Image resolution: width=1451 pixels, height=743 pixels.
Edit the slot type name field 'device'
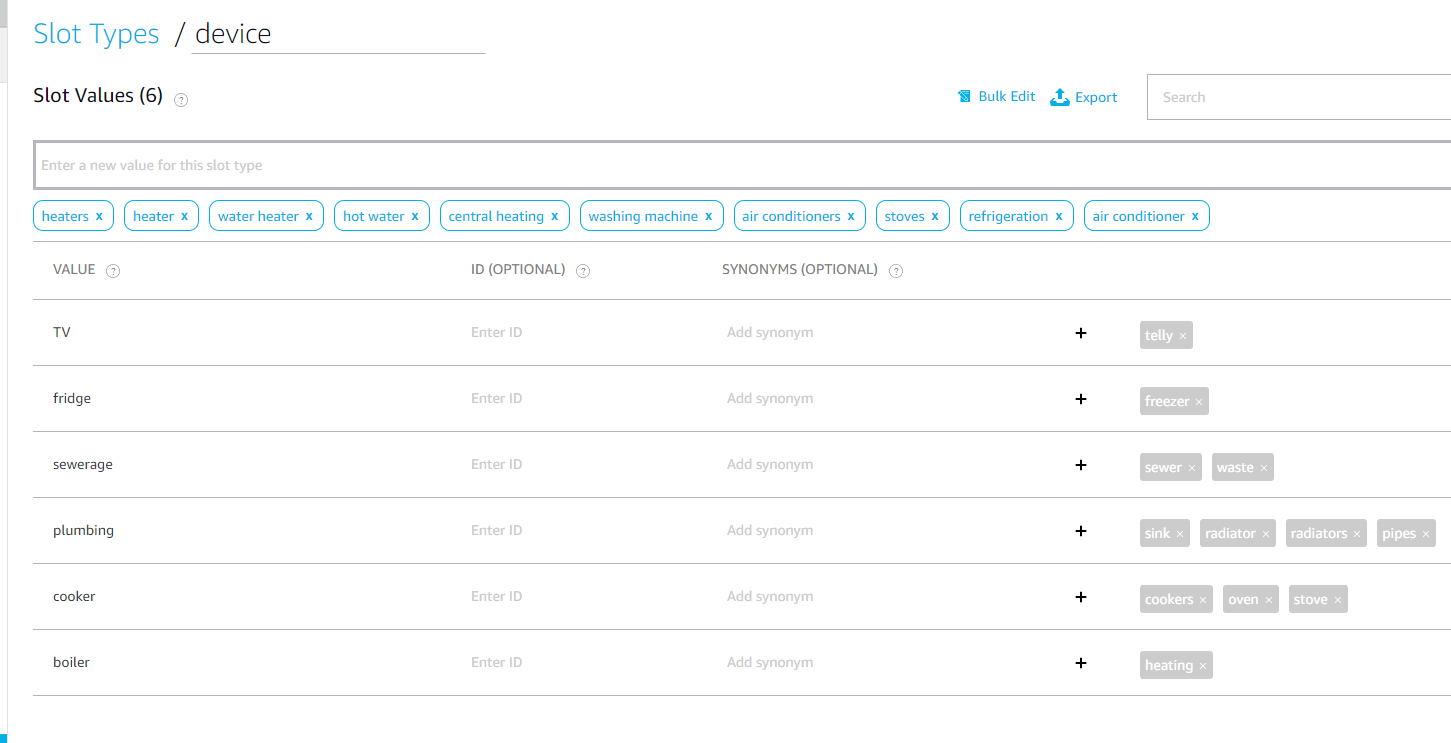[x=338, y=34]
